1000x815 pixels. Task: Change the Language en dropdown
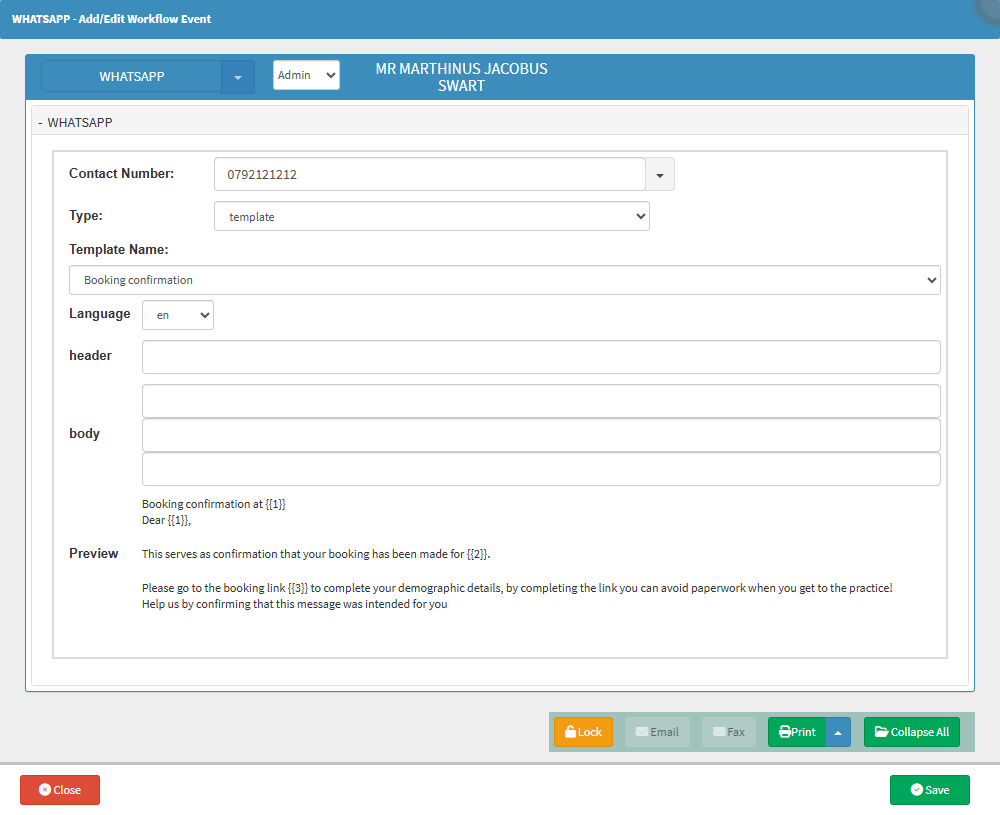[178, 315]
